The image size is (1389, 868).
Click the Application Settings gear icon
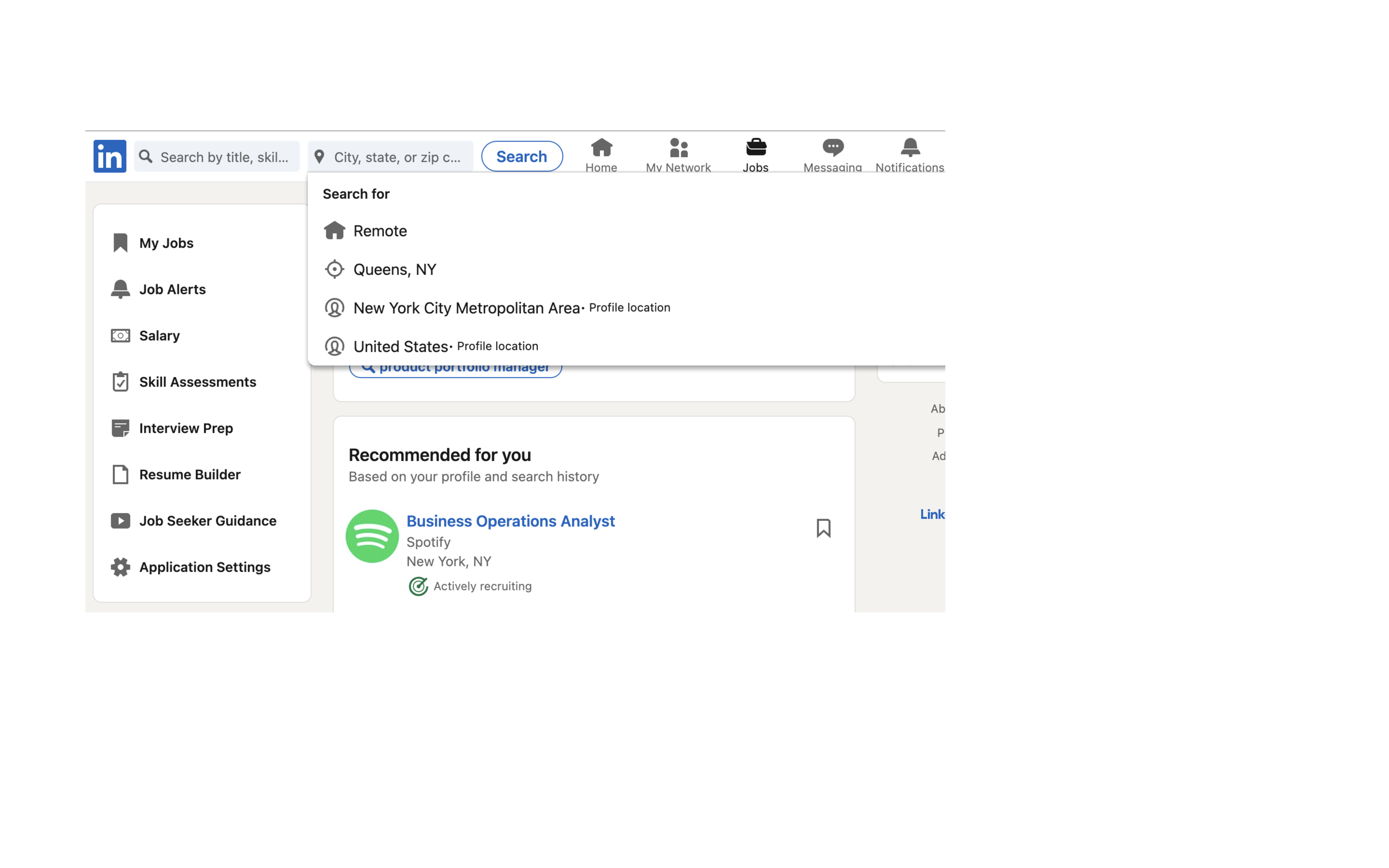click(120, 567)
